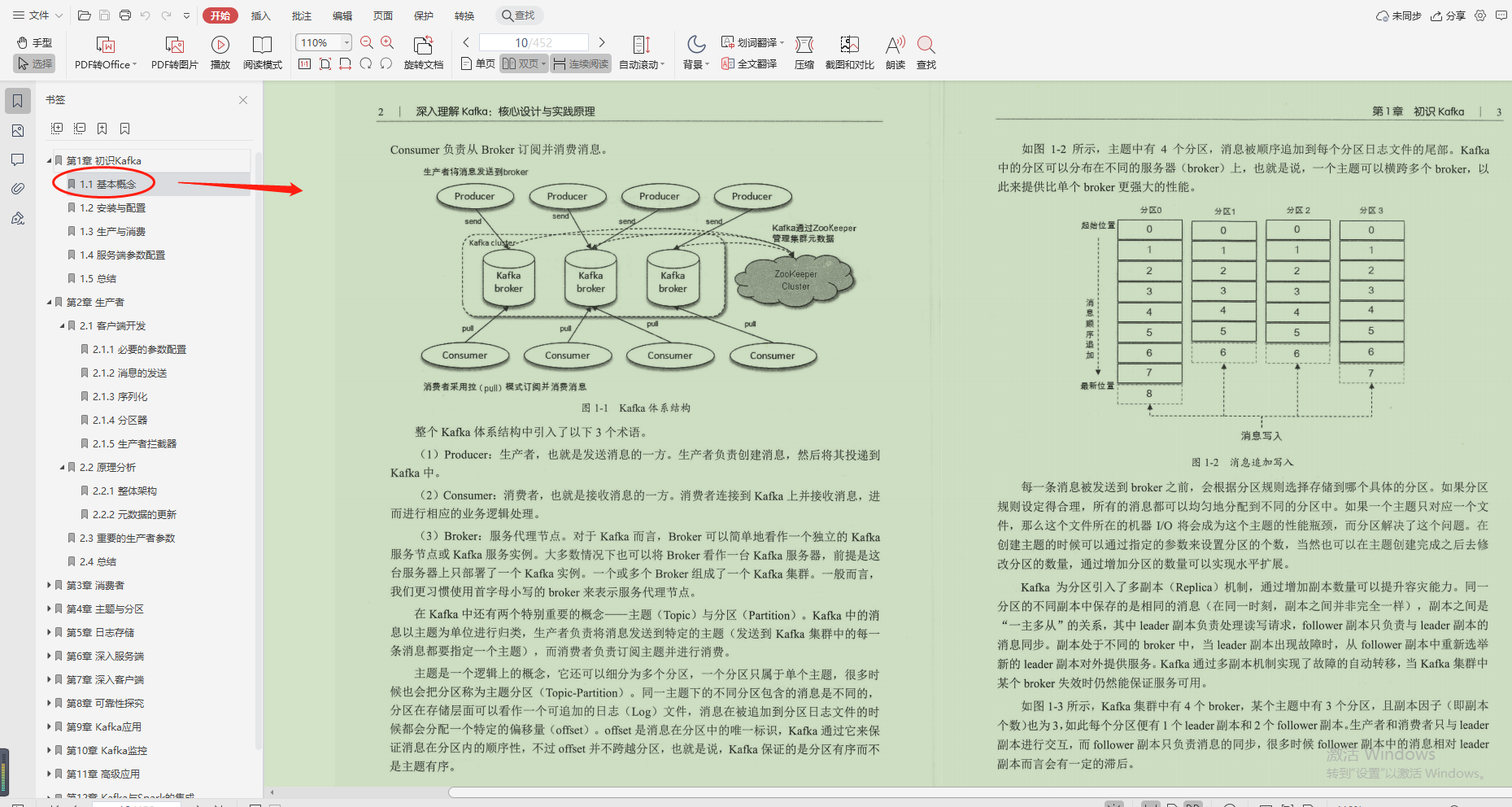Click 全文翻译 button

point(749,63)
